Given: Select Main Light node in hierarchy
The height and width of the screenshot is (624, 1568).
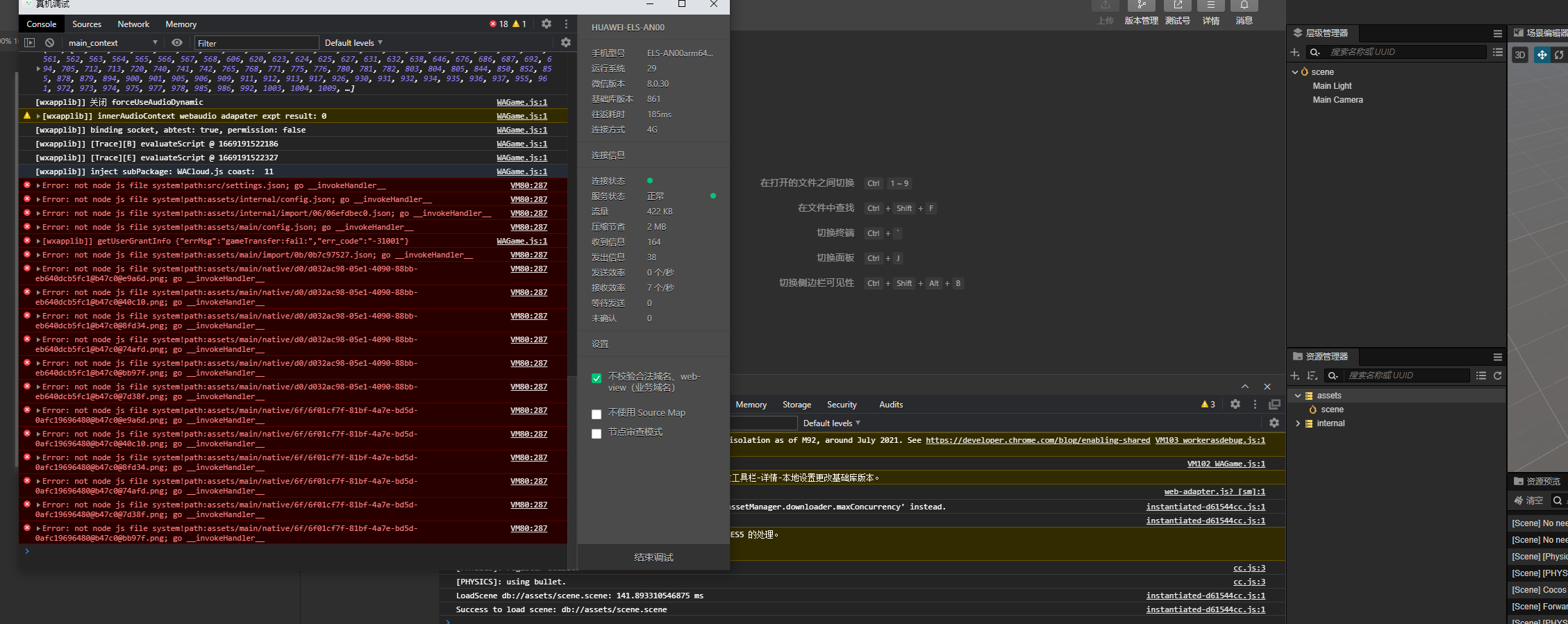Looking at the screenshot, I should click(1332, 86).
